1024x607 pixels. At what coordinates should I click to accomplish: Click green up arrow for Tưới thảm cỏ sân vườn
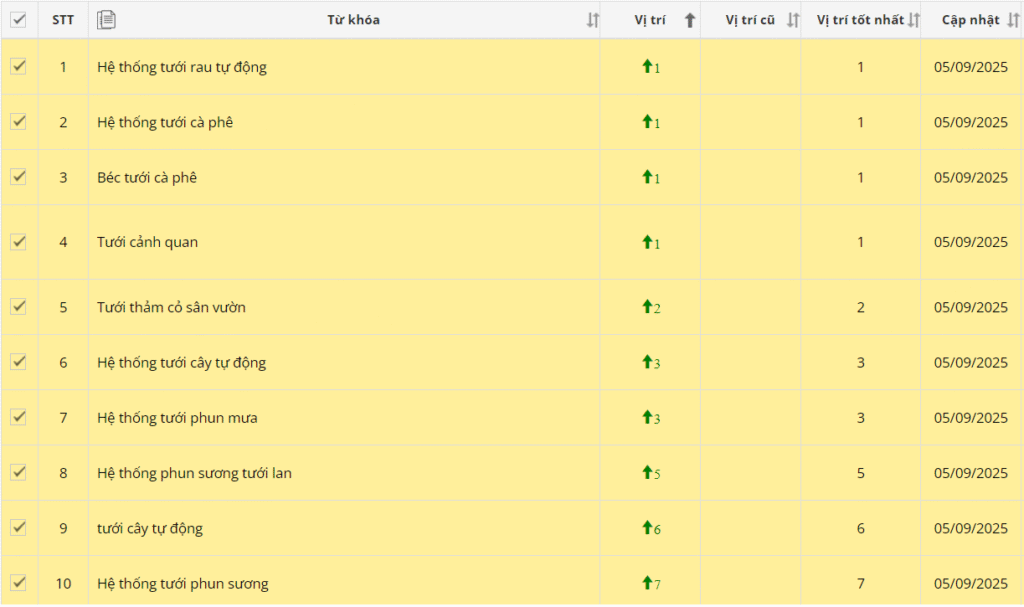pos(646,307)
